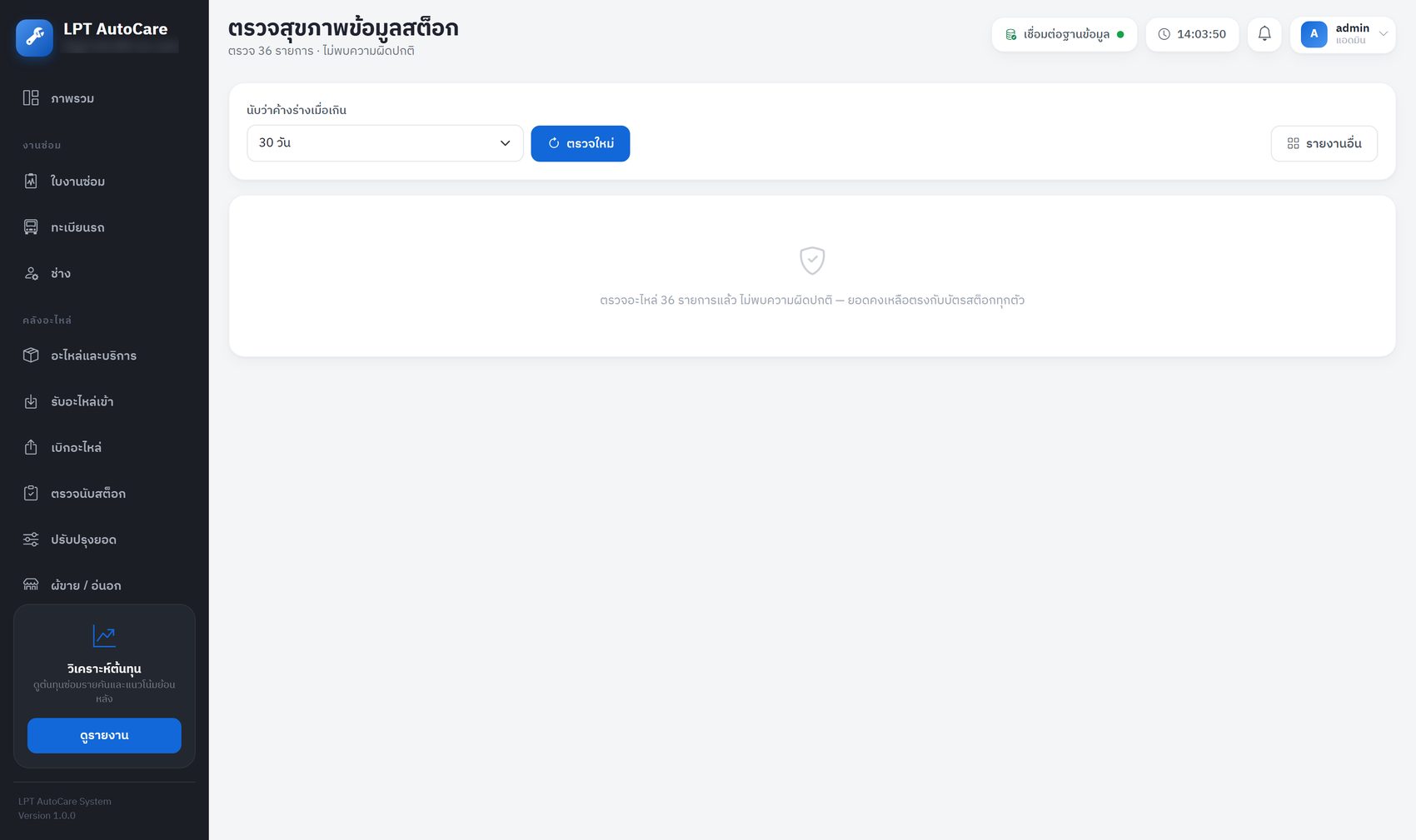Click the ตรวจสุขภาพข้อมูลสต็อก page heading
Image resolution: width=1416 pixels, height=840 pixels.
(x=343, y=28)
